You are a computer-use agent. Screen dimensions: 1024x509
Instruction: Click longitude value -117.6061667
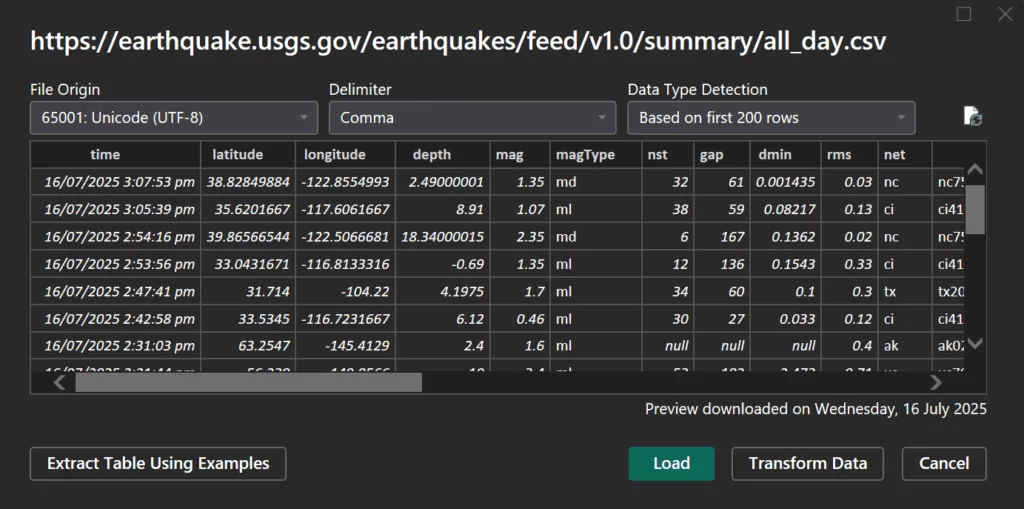pos(345,209)
